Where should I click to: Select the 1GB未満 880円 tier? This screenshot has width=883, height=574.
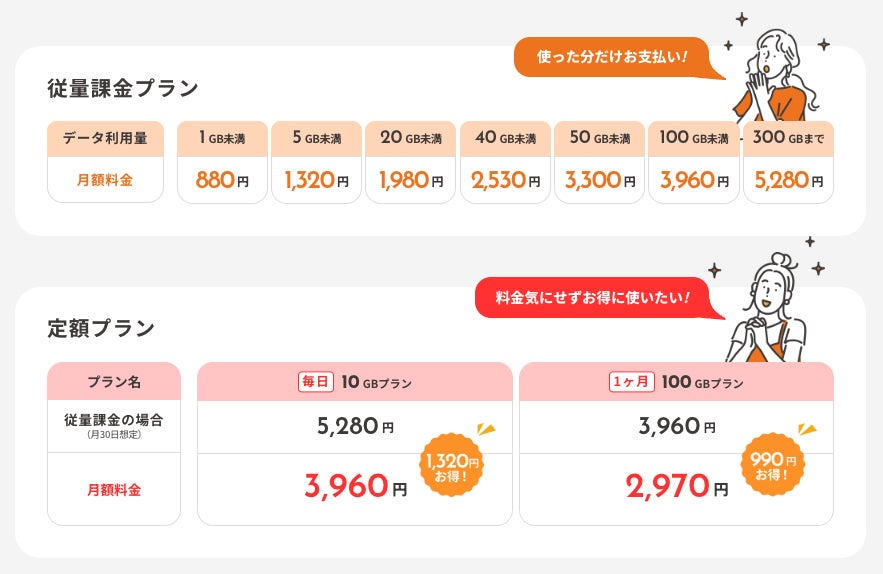pos(220,161)
